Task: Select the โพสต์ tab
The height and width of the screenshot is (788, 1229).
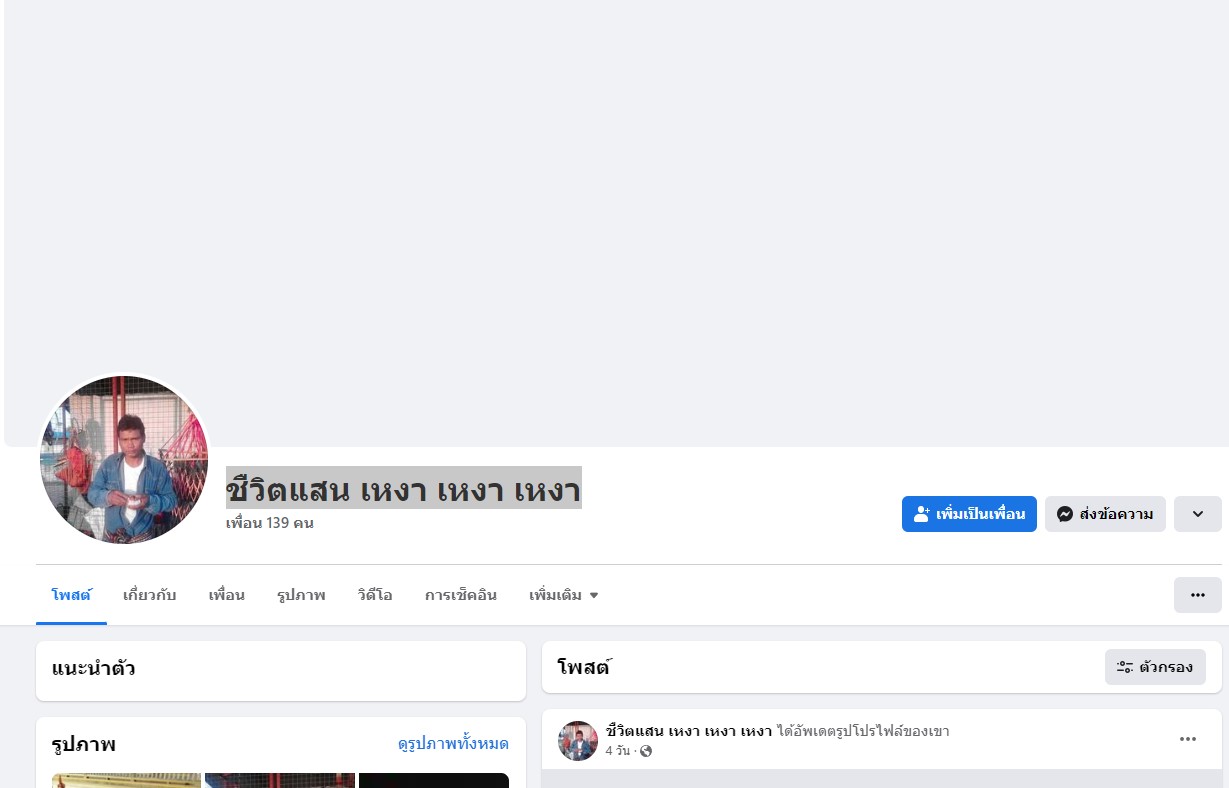Action: pyautogui.click(x=71, y=595)
